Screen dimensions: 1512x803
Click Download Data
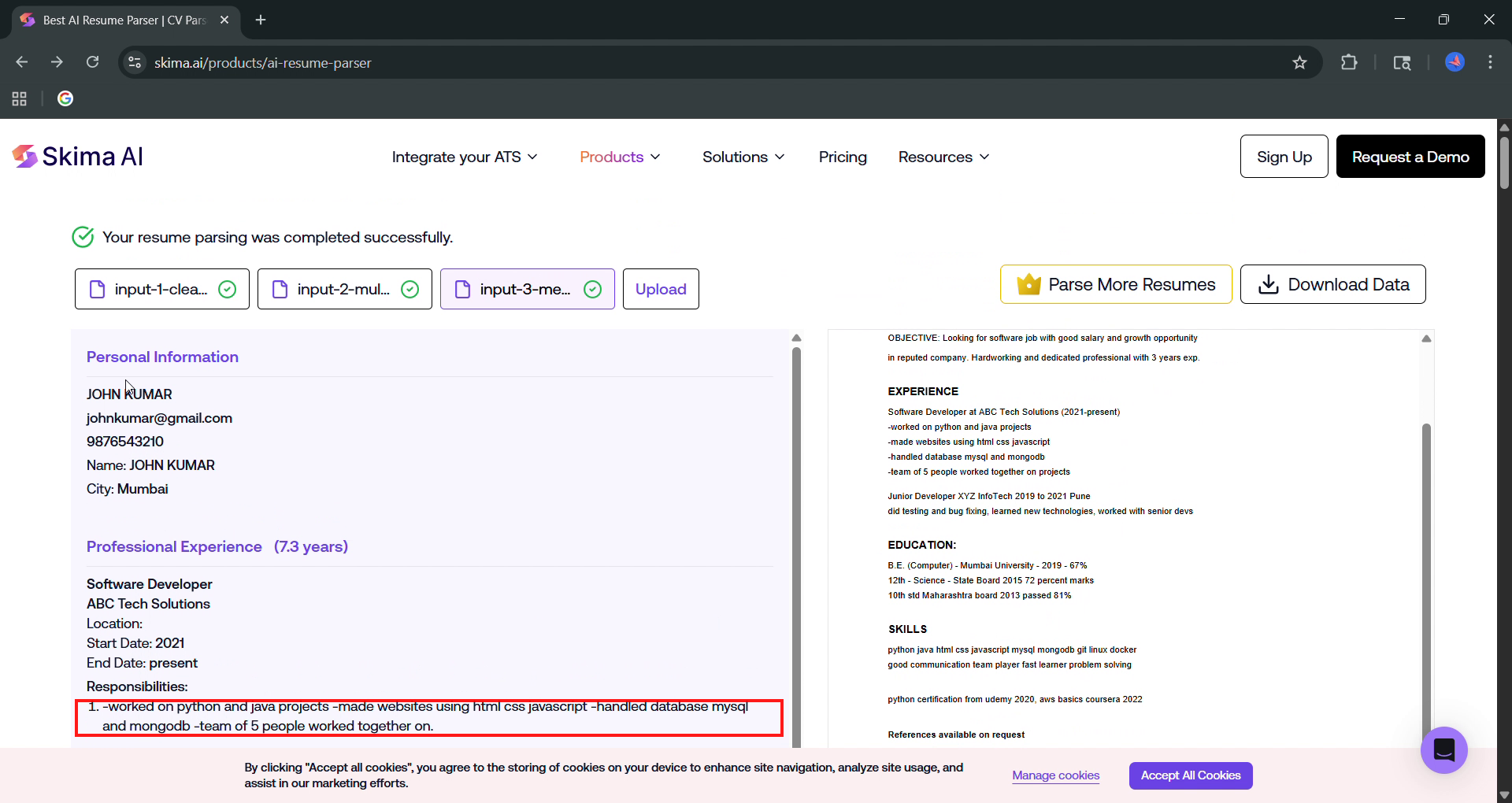(x=1332, y=284)
